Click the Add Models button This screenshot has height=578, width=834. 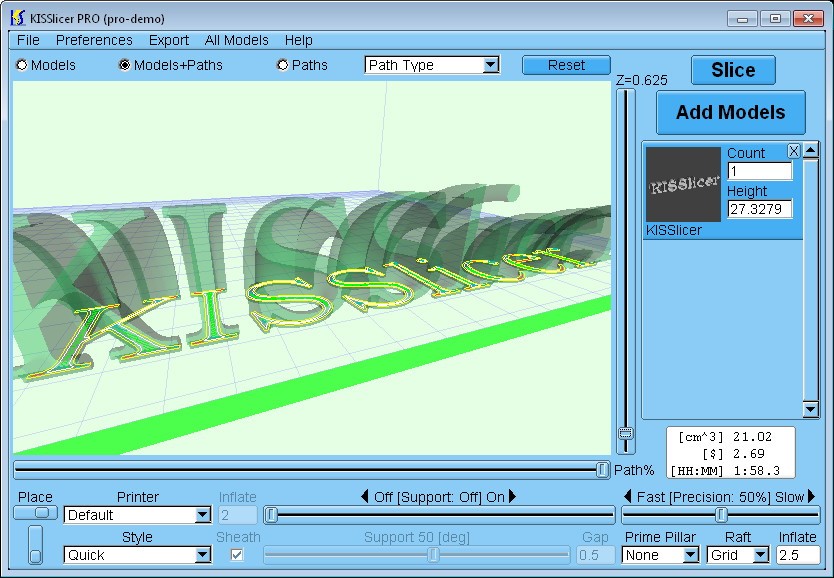coord(730,112)
